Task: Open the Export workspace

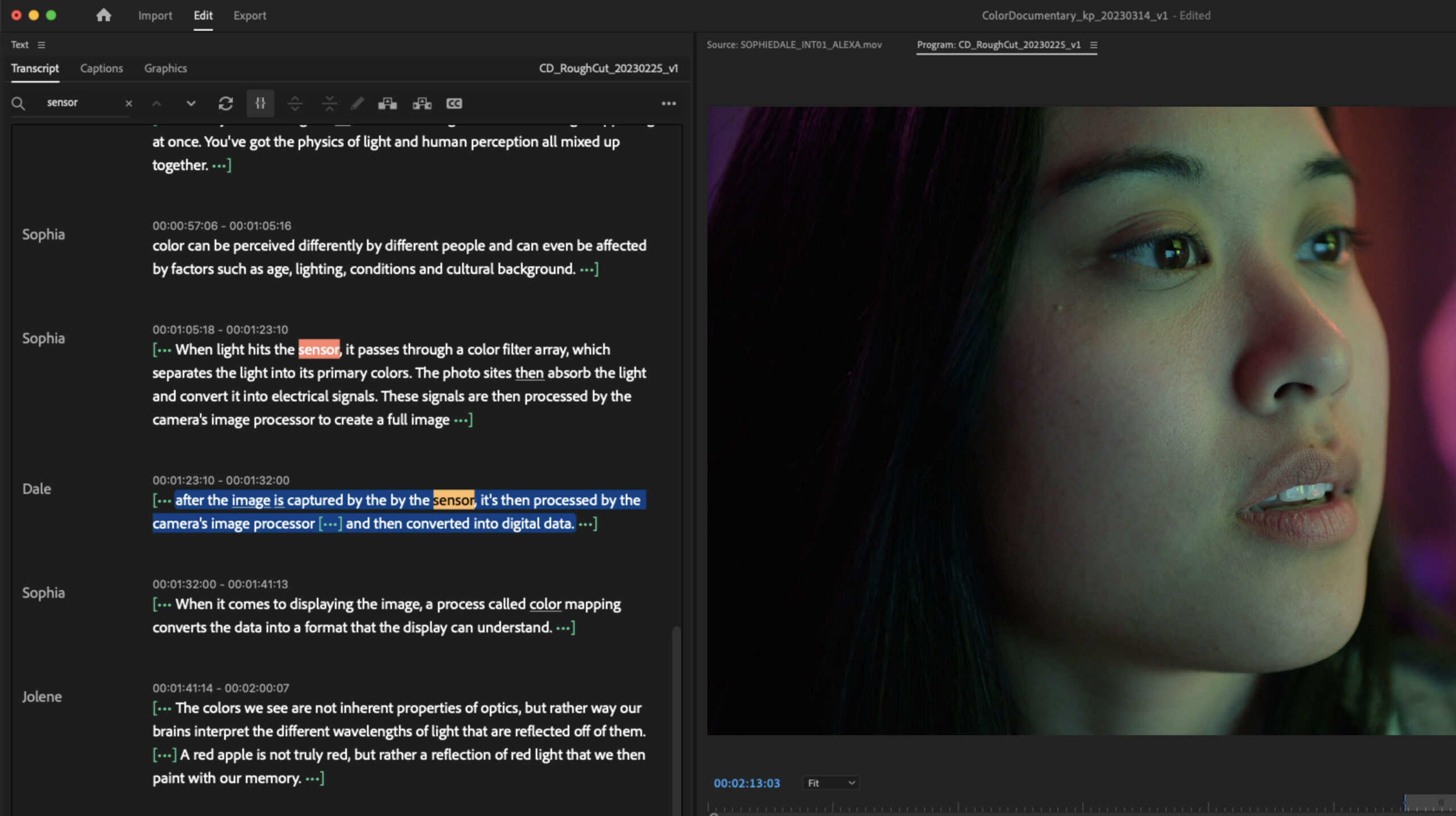Action: coord(250,15)
